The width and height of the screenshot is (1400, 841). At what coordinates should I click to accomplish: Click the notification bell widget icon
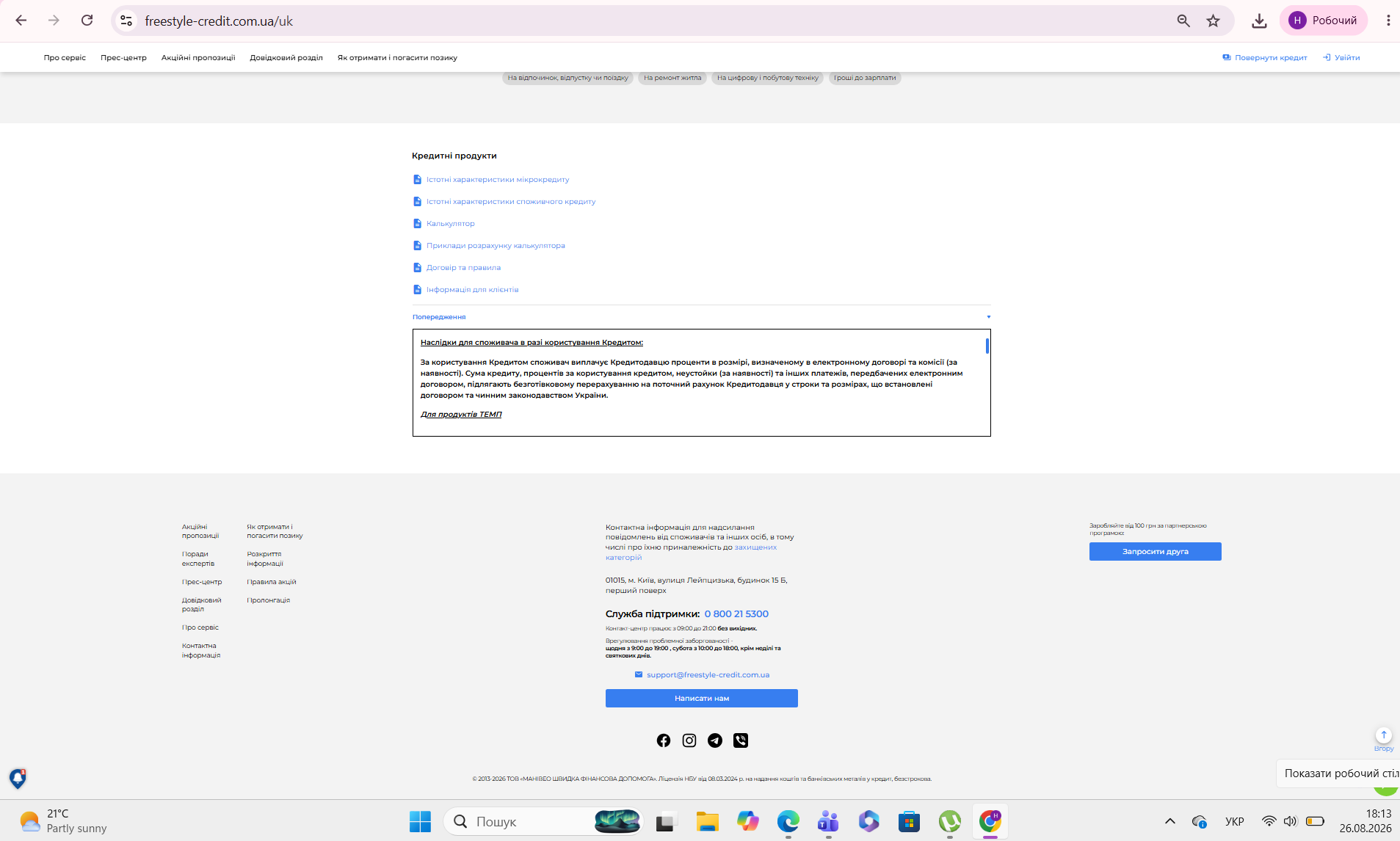pos(18,778)
